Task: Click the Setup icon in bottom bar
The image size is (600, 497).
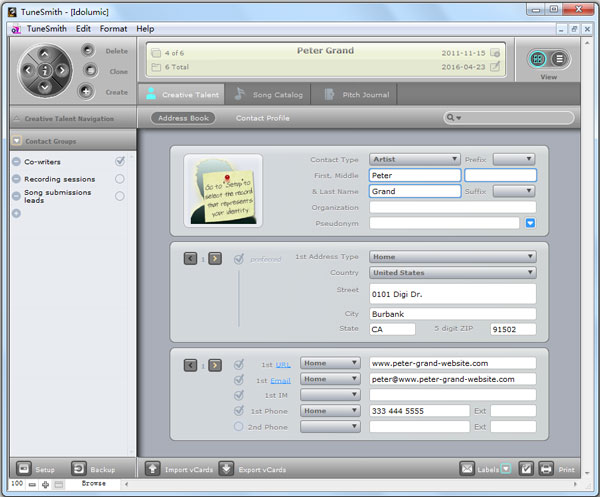Action: 21,468
